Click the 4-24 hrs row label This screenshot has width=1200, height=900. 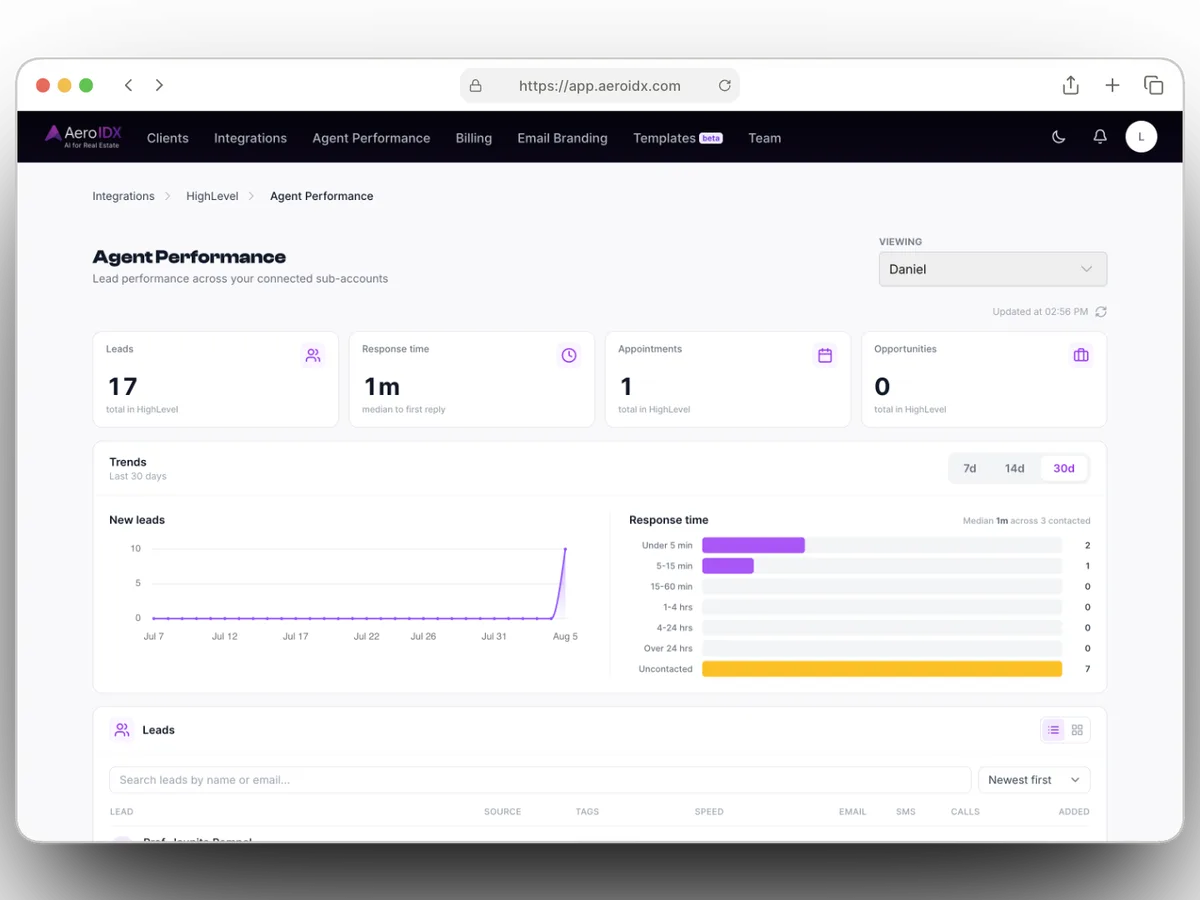click(x=675, y=628)
